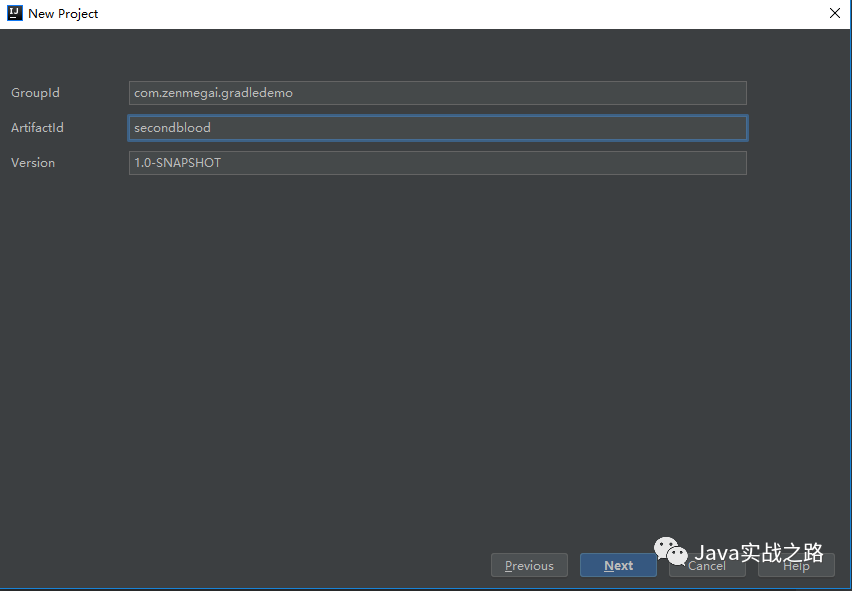Click the Version label

(33, 162)
